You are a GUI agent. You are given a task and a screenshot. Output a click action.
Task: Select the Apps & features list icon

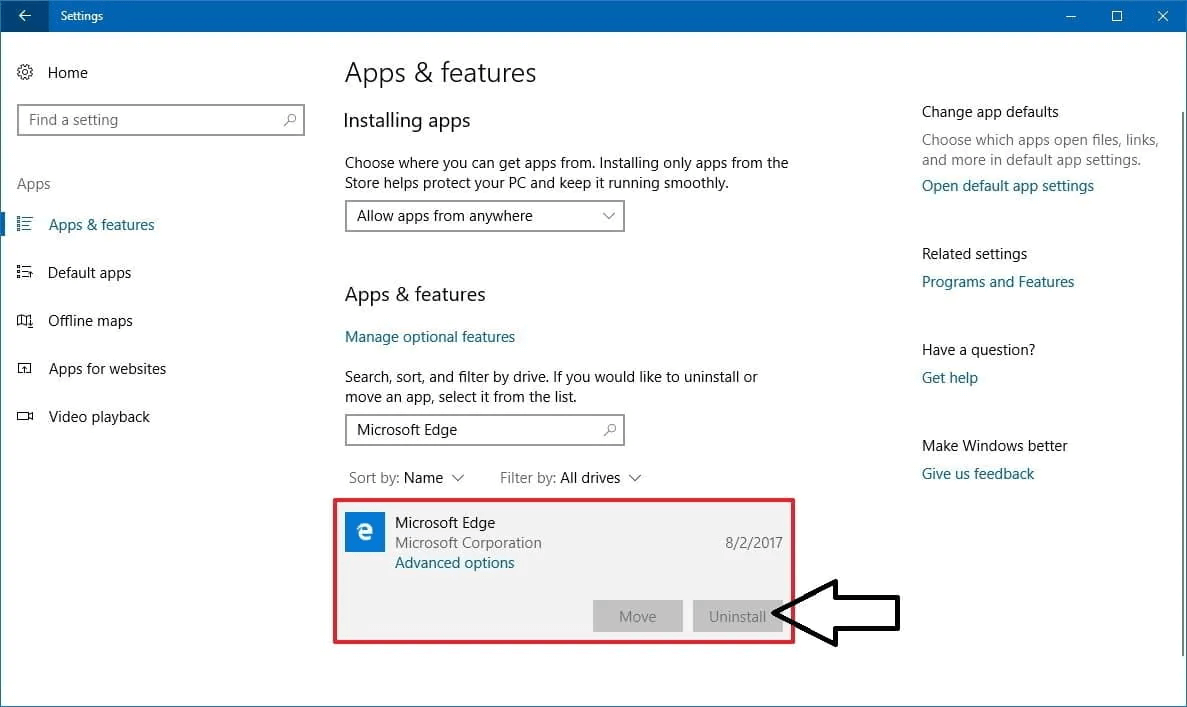[25, 224]
